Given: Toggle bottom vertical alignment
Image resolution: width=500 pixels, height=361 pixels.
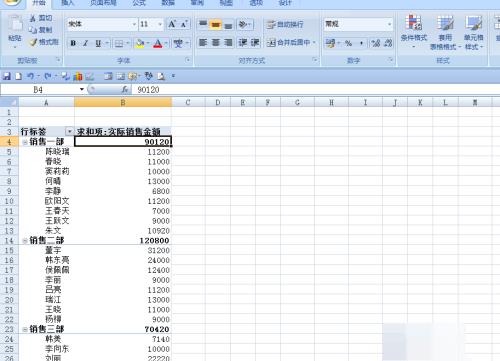Looking at the screenshot, I should [228, 24].
